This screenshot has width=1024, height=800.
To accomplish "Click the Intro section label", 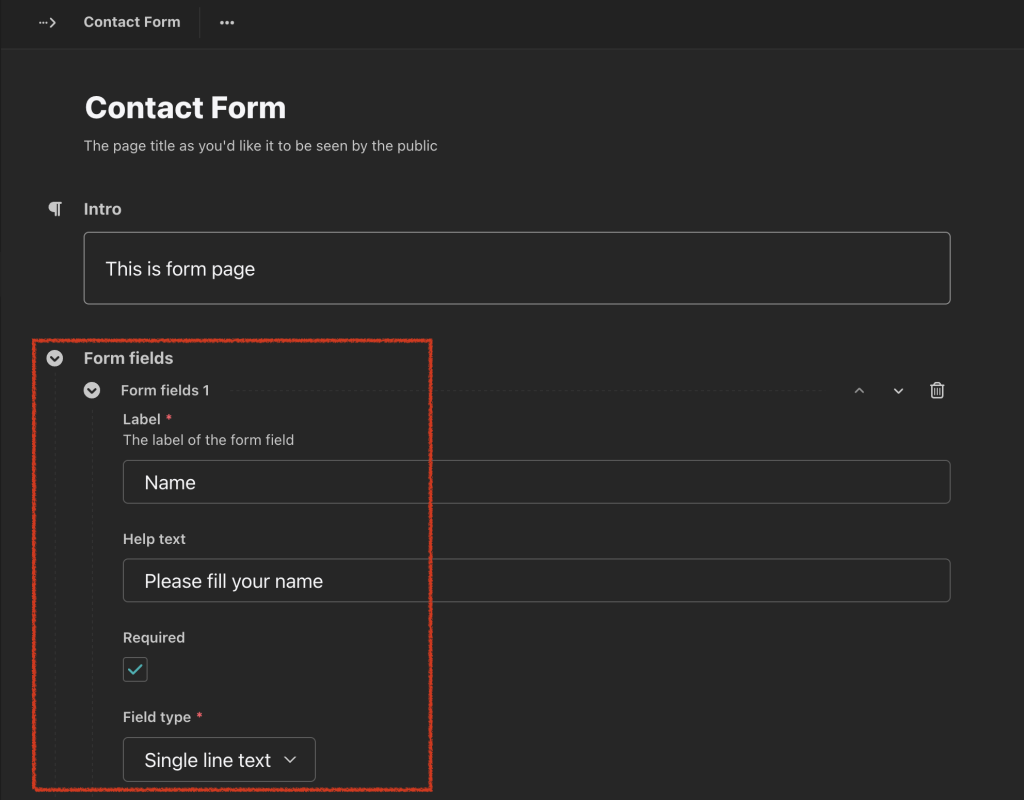I will (x=102, y=209).
